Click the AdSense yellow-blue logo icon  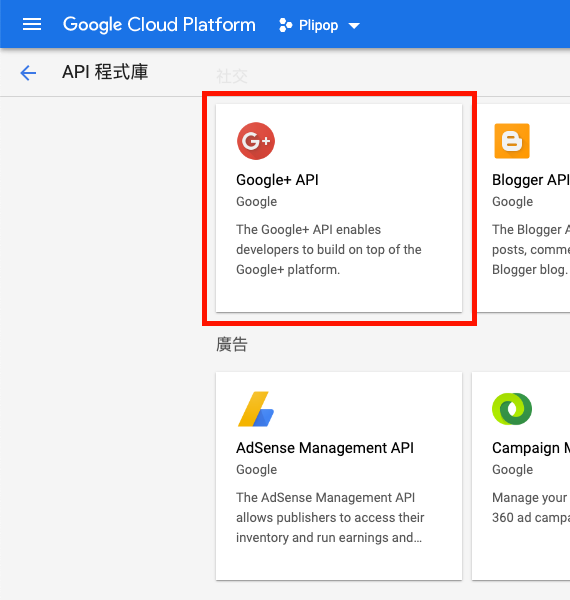coord(256,409)
